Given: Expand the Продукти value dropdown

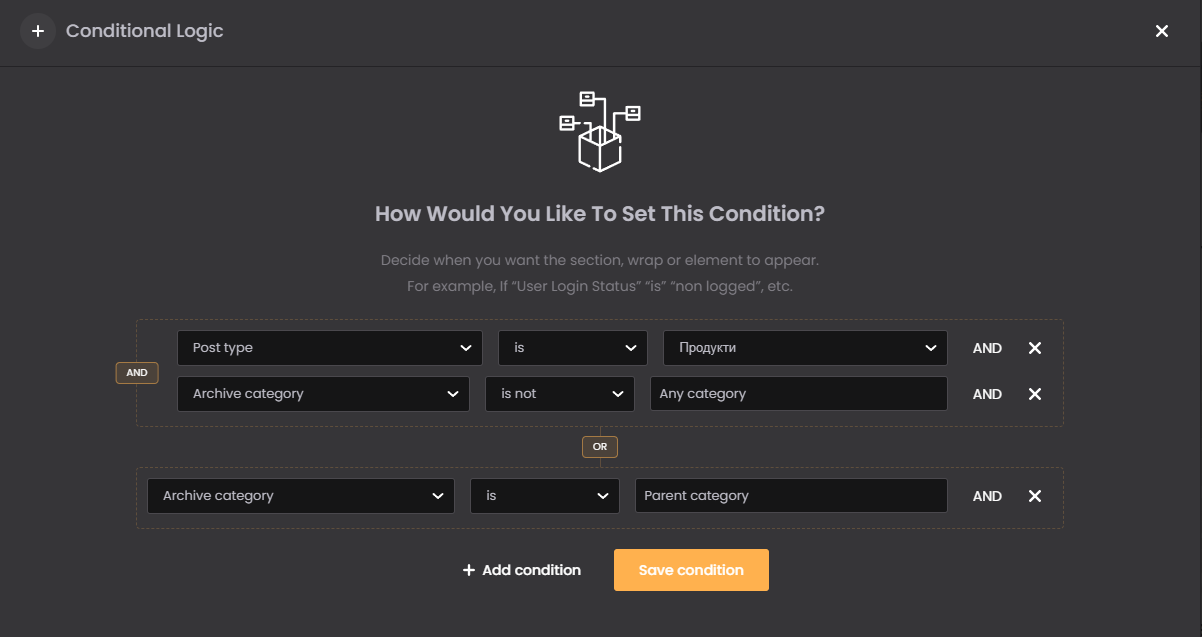Looking at the screenshot, I should coord(805,348).
